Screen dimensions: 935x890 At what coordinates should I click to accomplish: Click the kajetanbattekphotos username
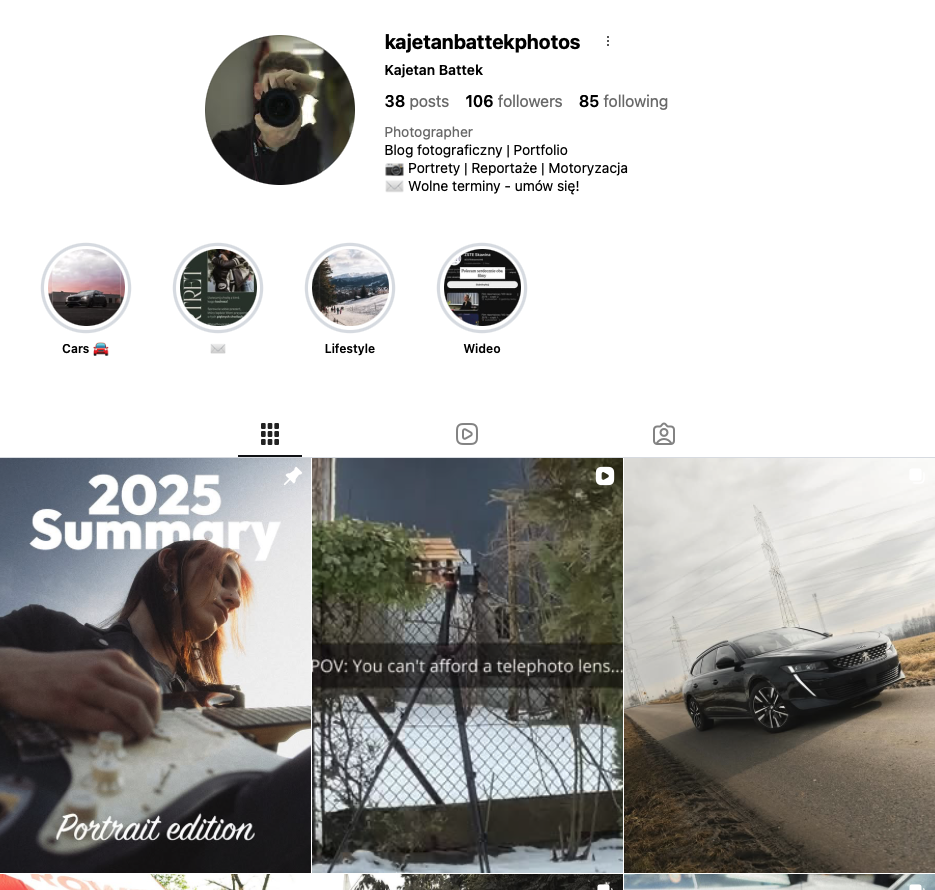coord(482,42)
